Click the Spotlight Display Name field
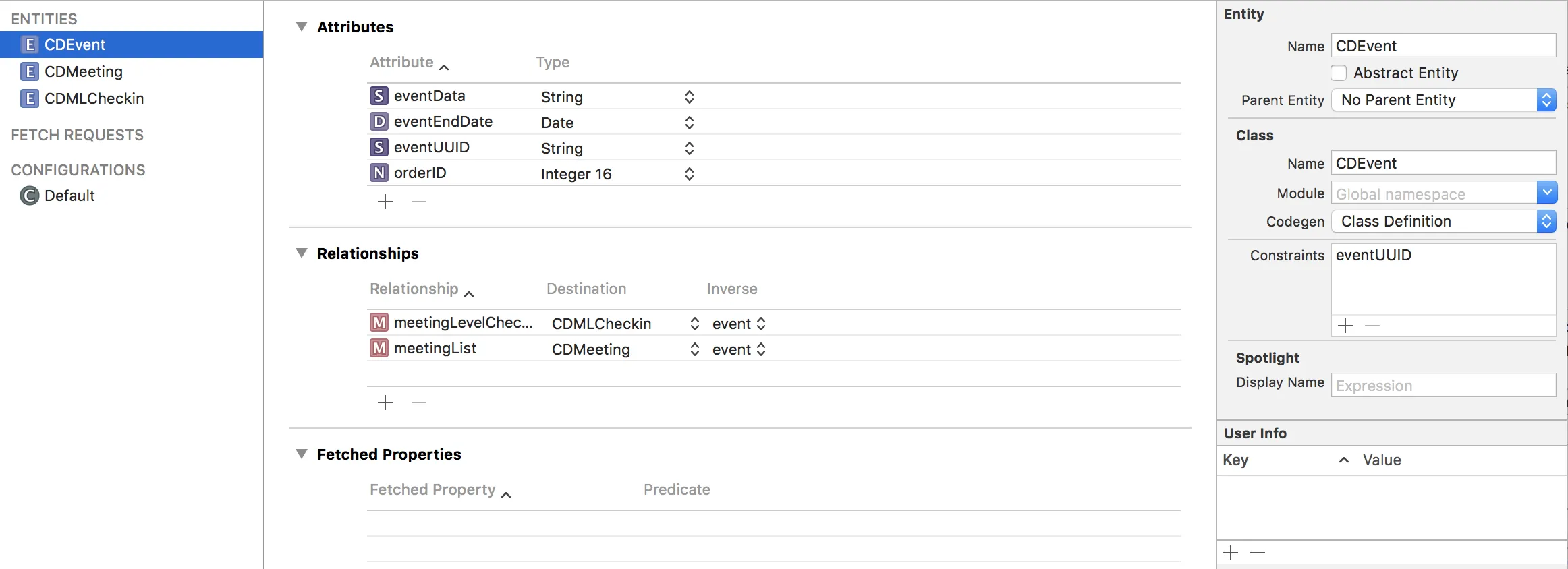 pyautogui.click(x=1443, y=386)
